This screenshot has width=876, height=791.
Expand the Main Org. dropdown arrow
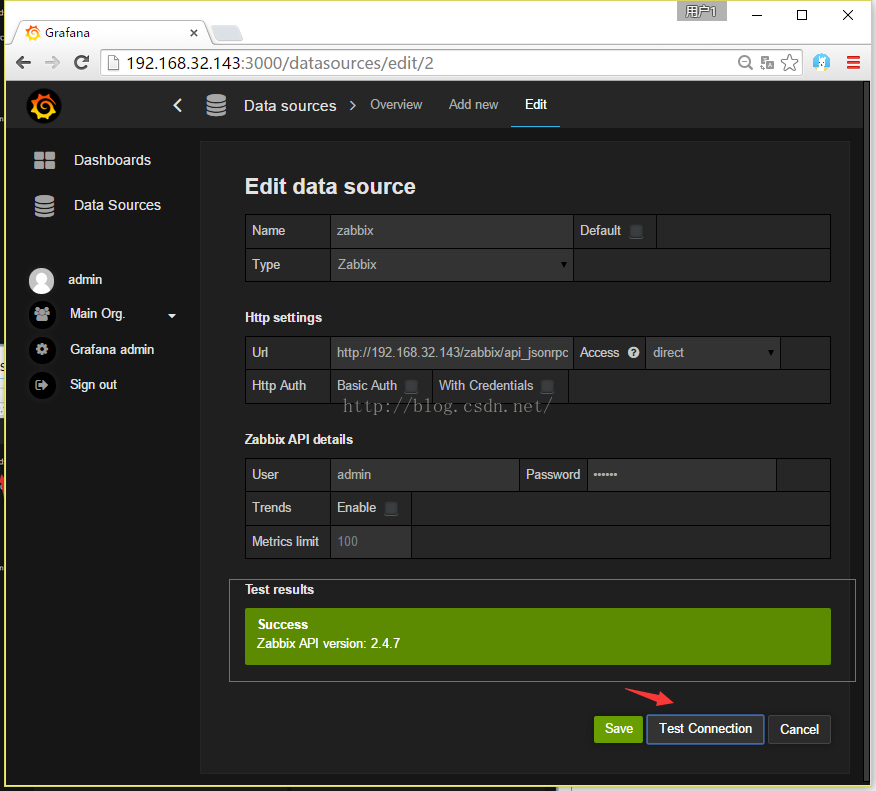[172, 316]
